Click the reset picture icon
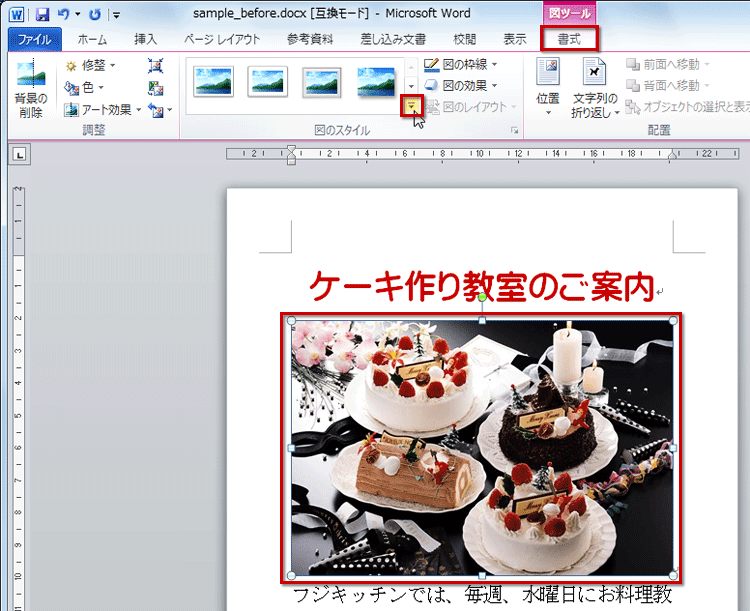The width and height of the screenshot is (750, 611). (x=155, y=111)
